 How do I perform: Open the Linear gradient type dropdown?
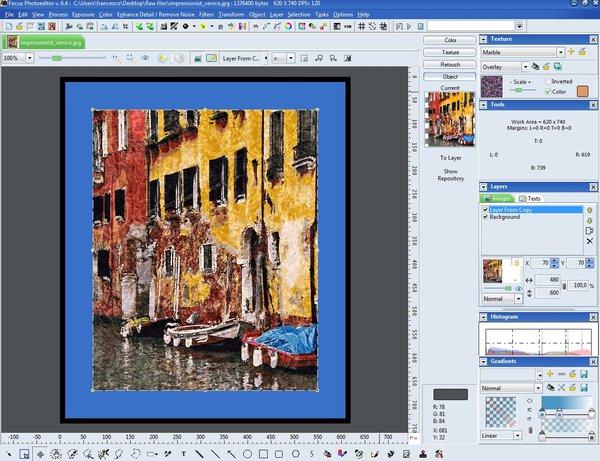click(519, 435)
